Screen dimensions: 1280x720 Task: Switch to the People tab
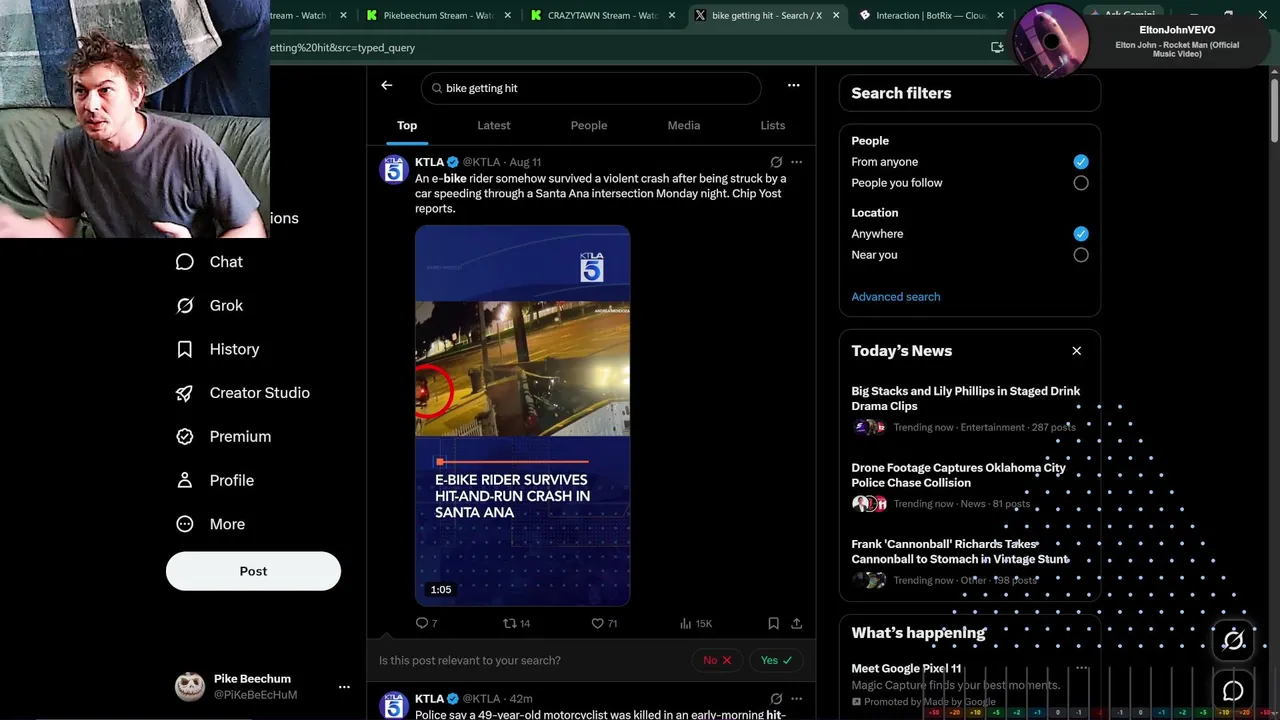[589, 125]
